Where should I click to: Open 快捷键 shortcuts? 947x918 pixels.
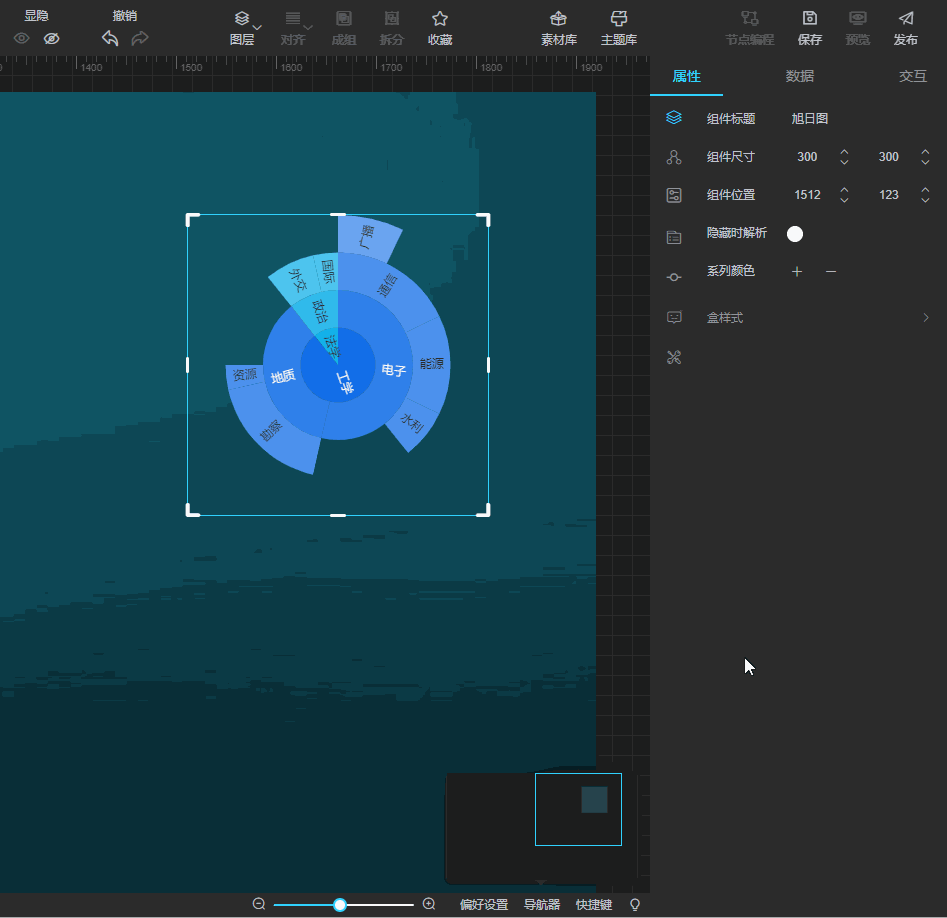[594, 905]
